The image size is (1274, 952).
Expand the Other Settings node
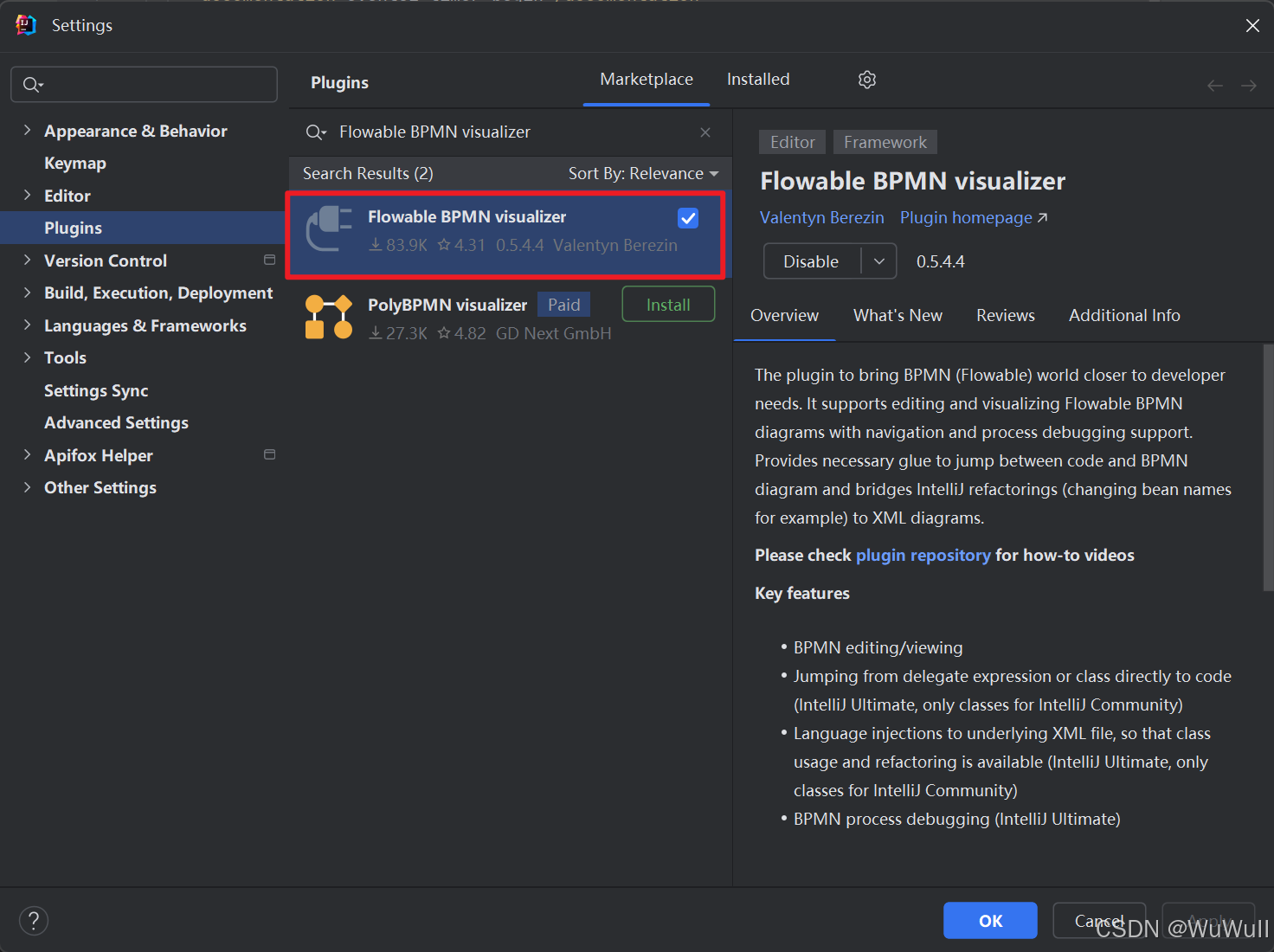tap(27, 487)
